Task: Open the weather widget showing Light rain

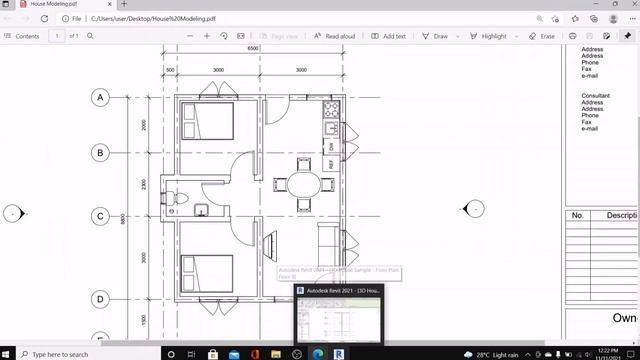Action: [x=491, y=355]
